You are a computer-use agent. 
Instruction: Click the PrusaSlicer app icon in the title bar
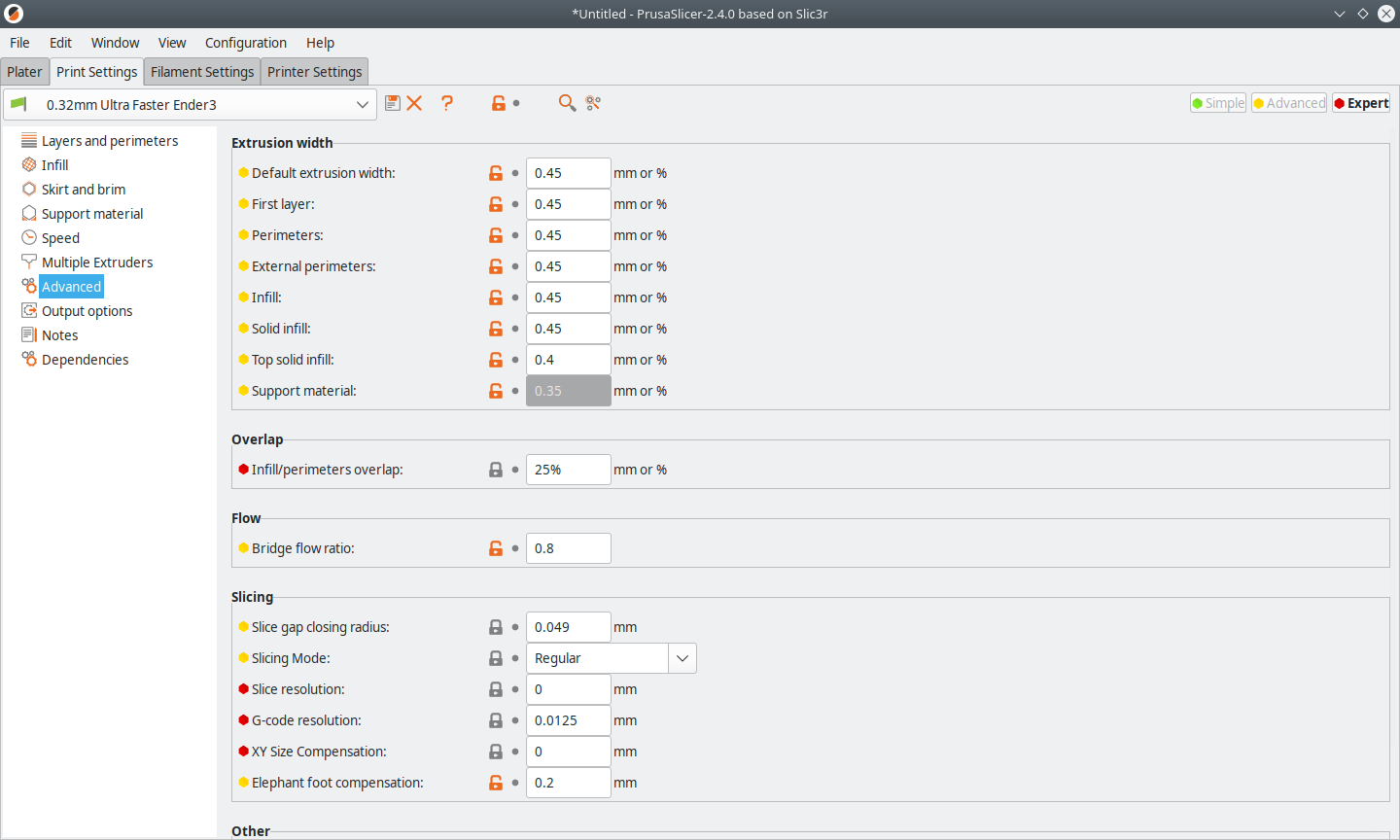tap(14, 14)
